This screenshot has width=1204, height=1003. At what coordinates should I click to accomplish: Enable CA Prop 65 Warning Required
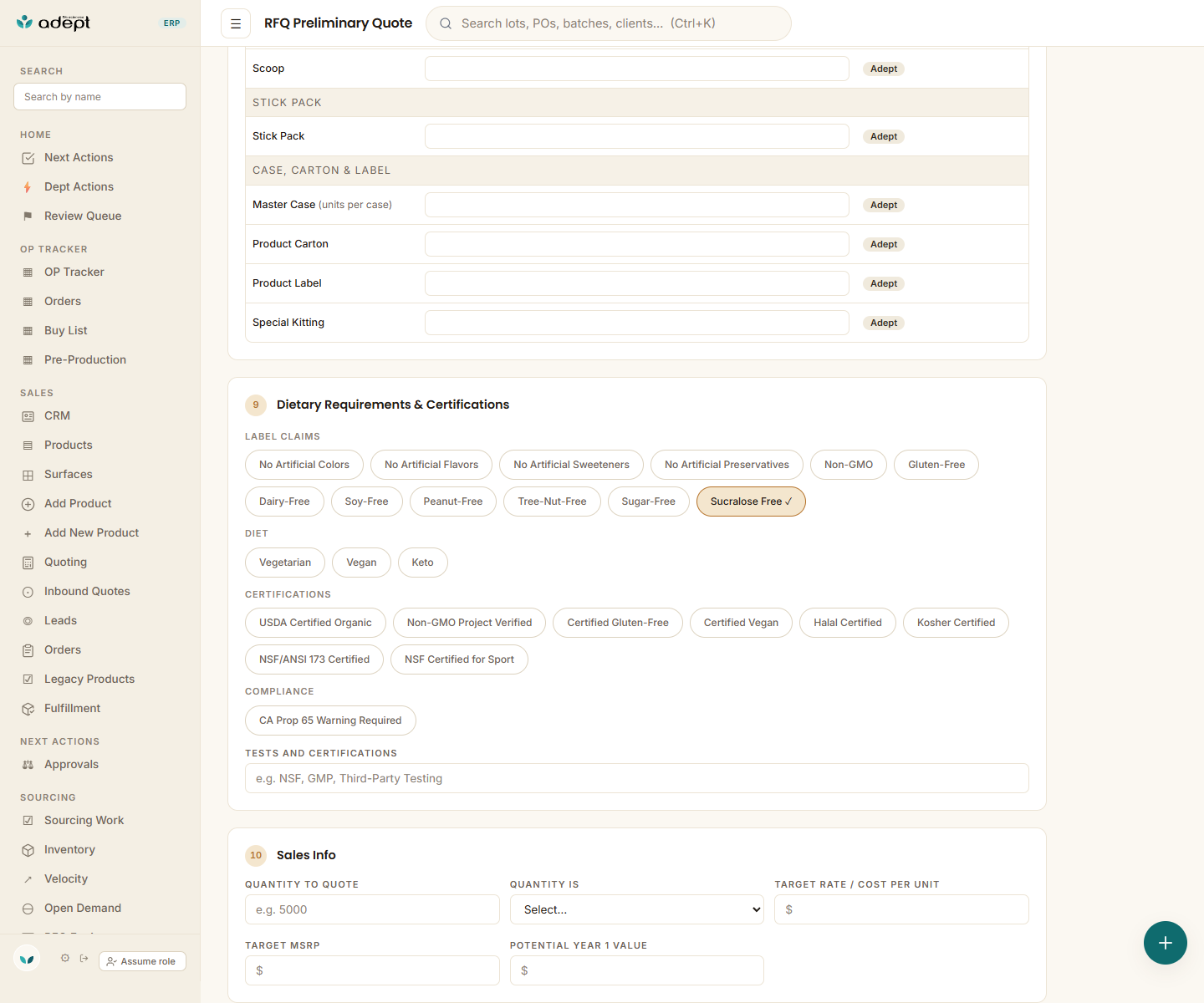tap(330, 720)
